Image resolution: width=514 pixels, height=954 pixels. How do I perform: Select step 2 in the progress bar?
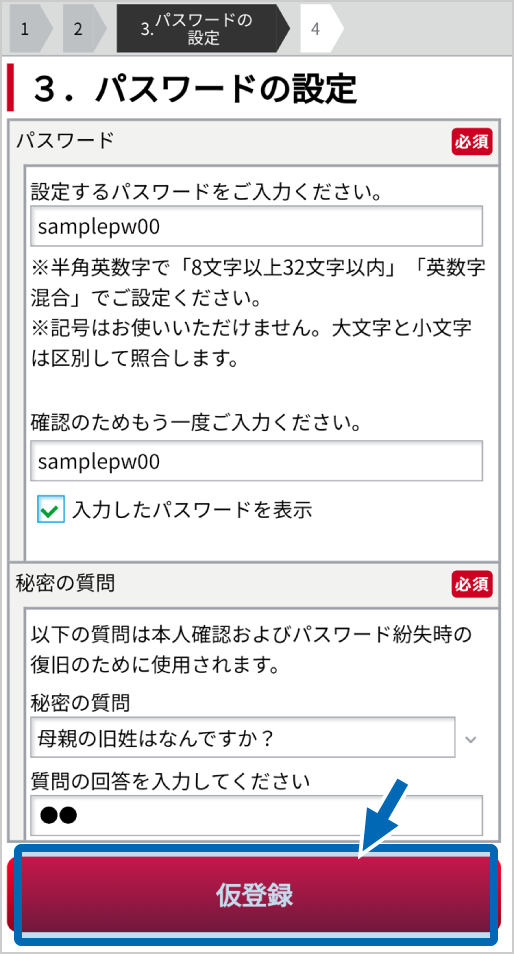pos(80,29)
